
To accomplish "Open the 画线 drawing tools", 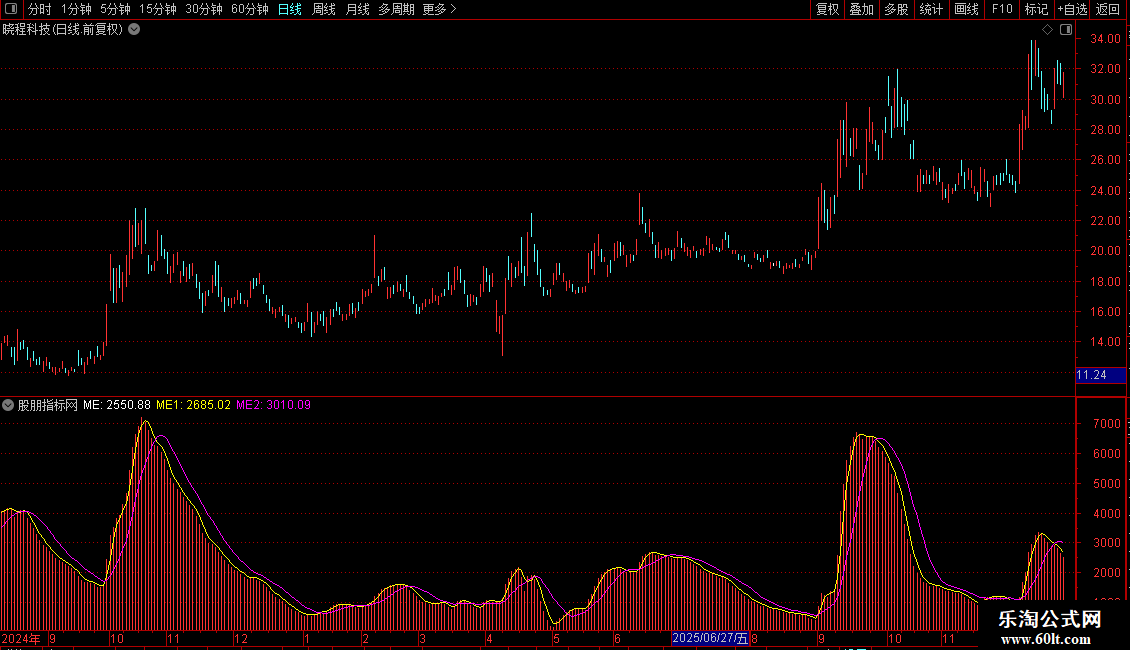I will (x=966, y=9).
